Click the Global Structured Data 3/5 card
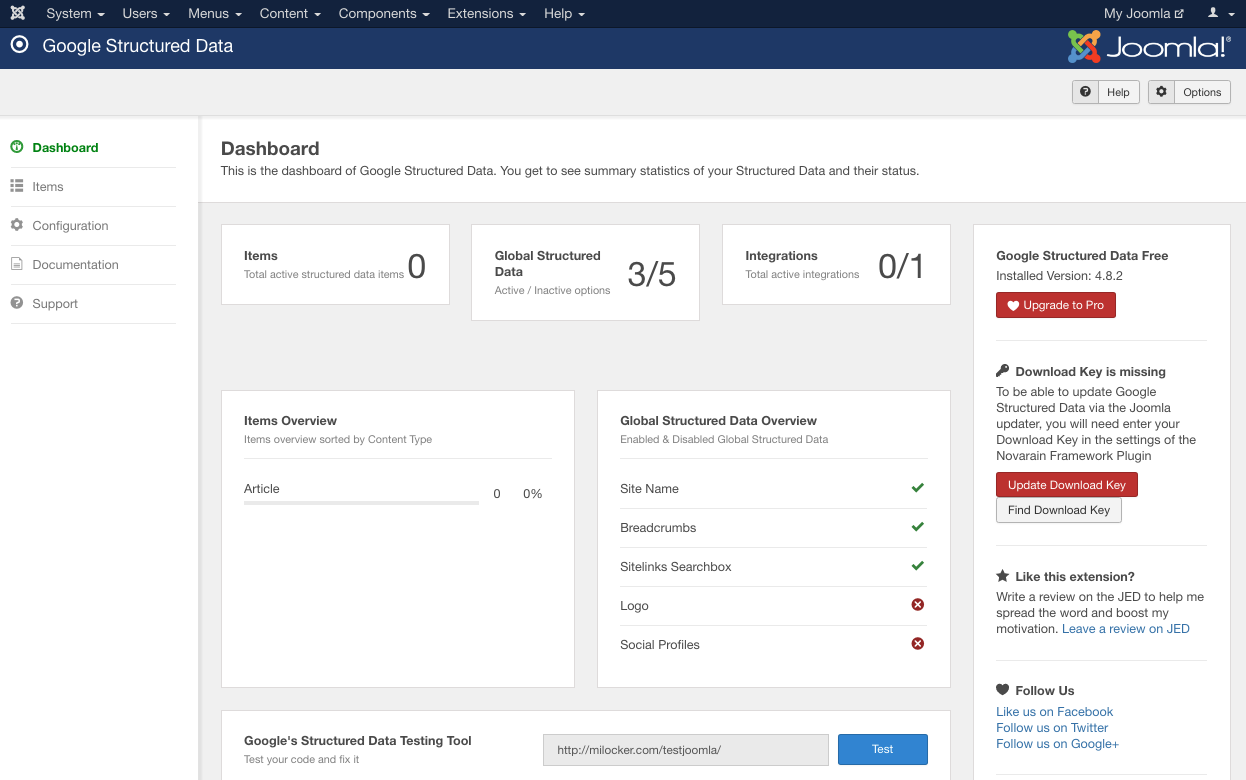1246x780 pixels. (585, 272)
